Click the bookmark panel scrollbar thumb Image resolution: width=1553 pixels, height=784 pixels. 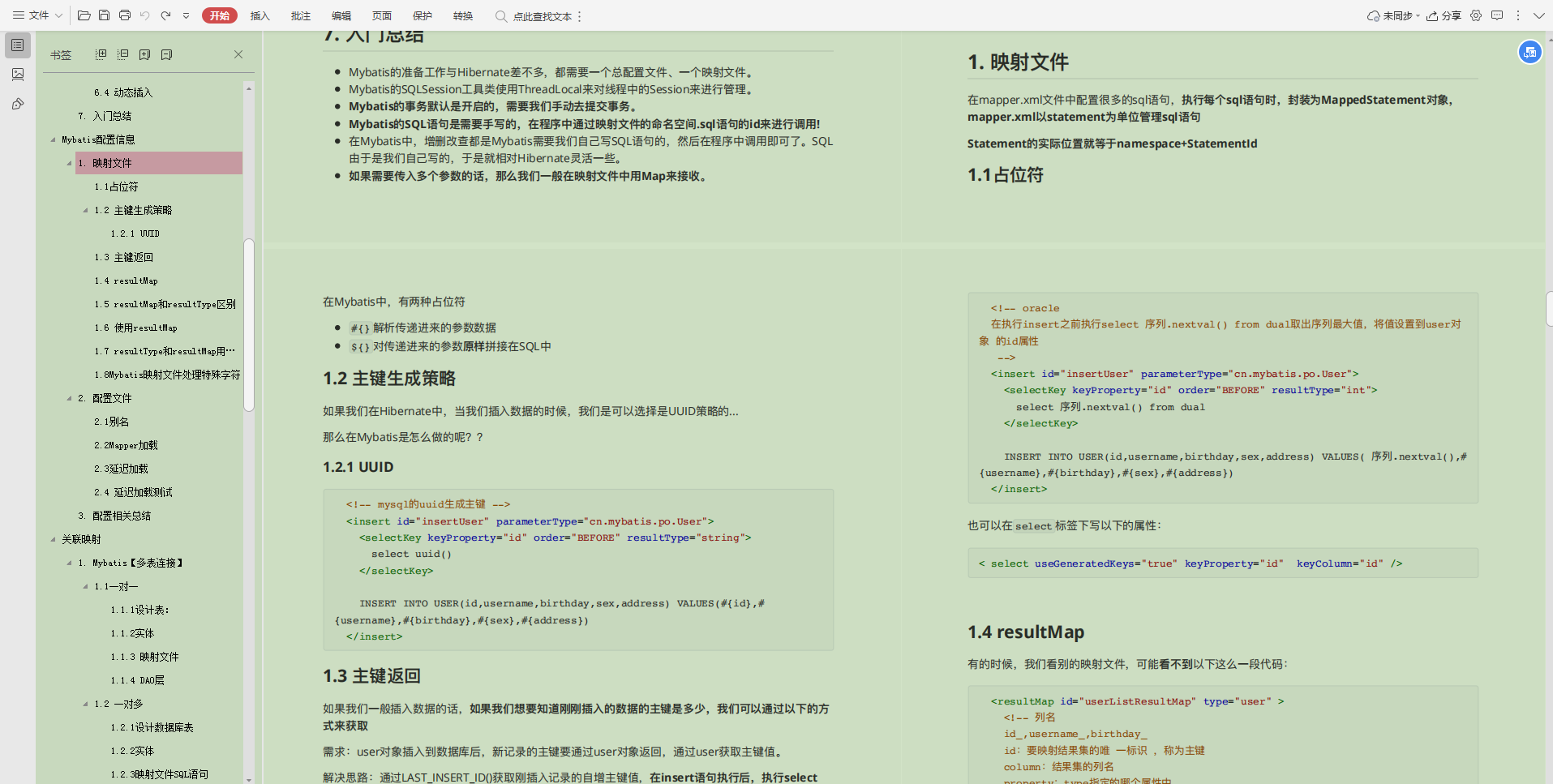249,325
